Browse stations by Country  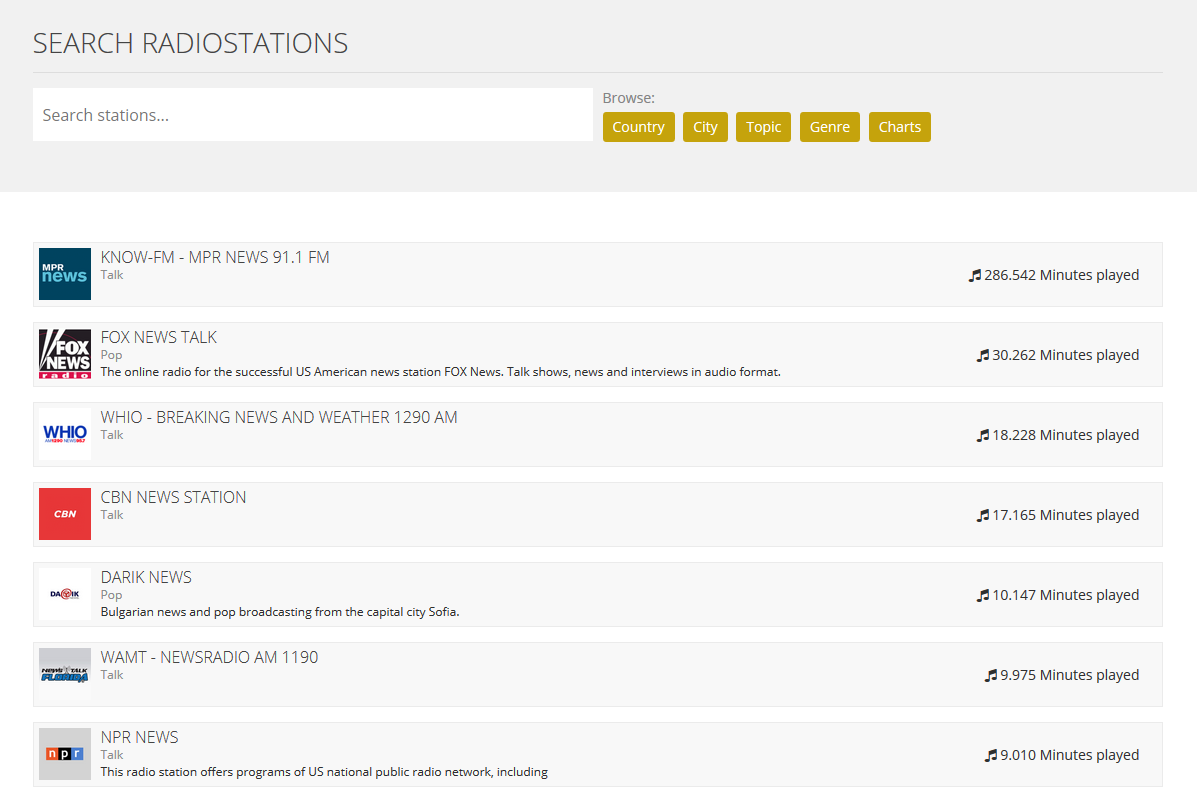point(638,127)
